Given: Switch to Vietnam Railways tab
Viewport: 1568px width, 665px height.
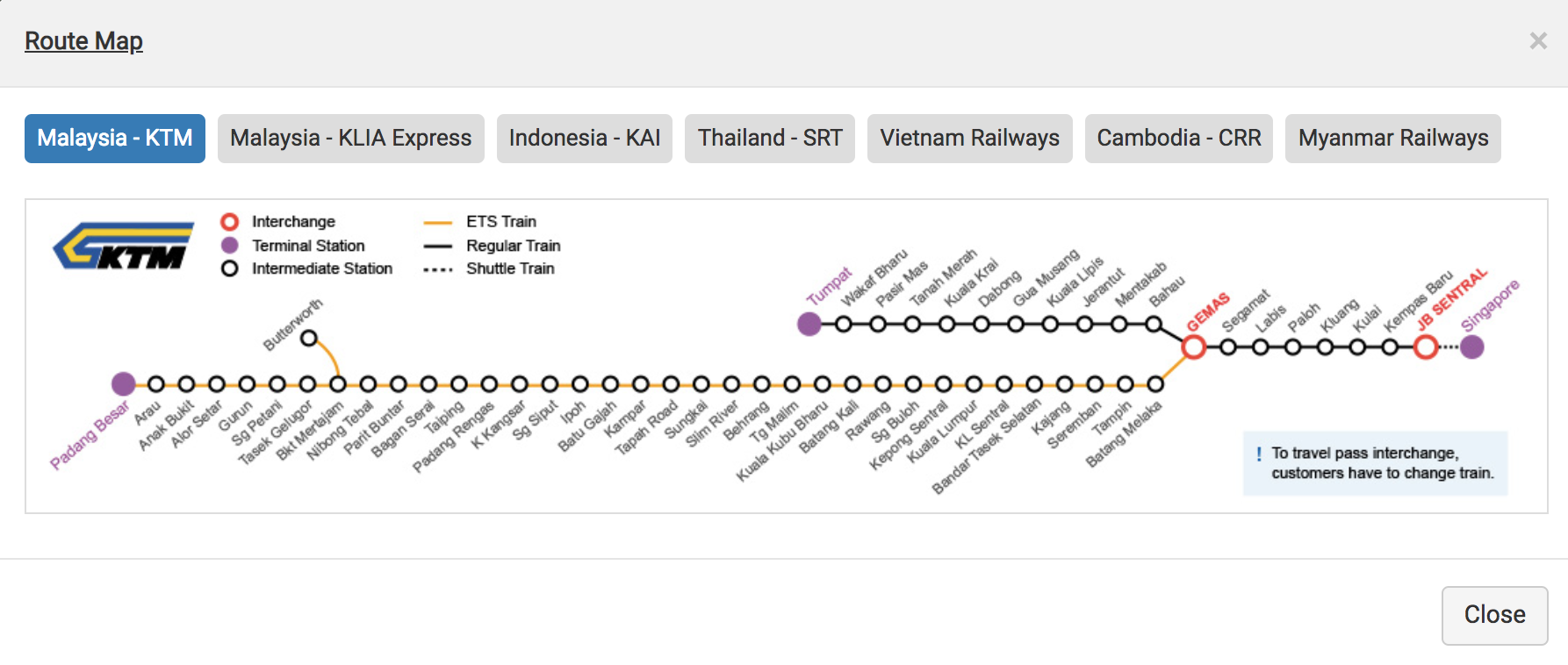Looking at the screenshot, I should point(969,139).
